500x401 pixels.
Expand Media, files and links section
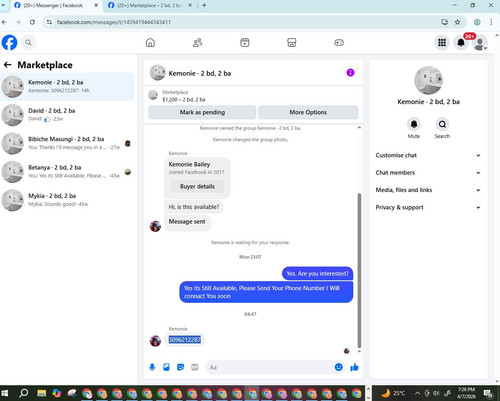428,190
